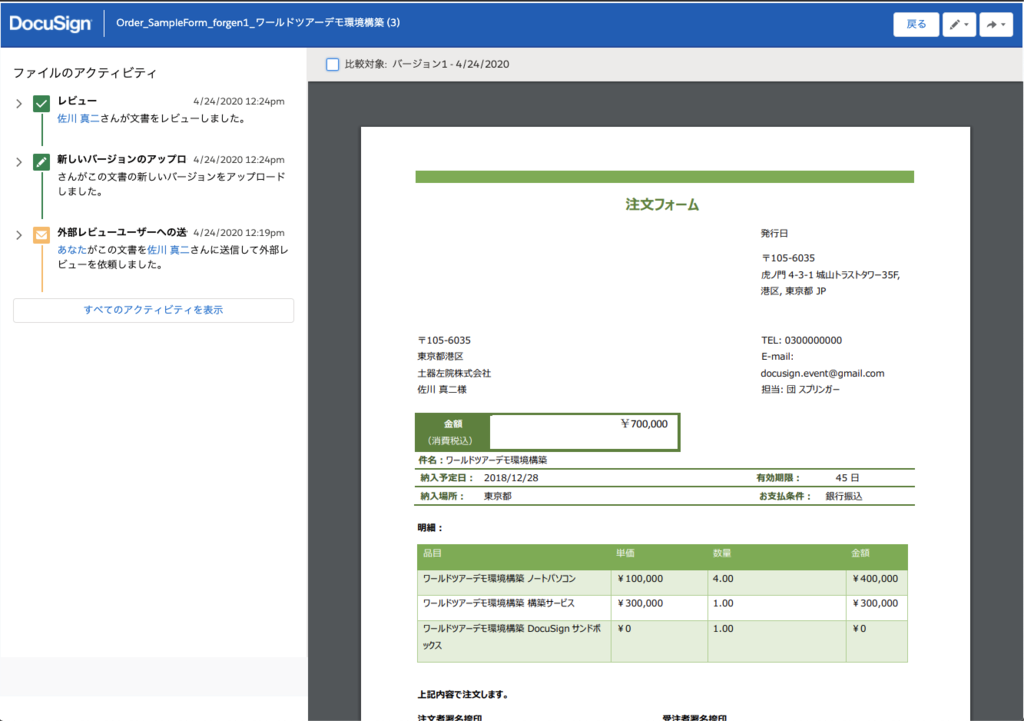Viewport: 1024px width, 721px height.
Task: Click the あなた link in send entry
Action: coord(72,249)
